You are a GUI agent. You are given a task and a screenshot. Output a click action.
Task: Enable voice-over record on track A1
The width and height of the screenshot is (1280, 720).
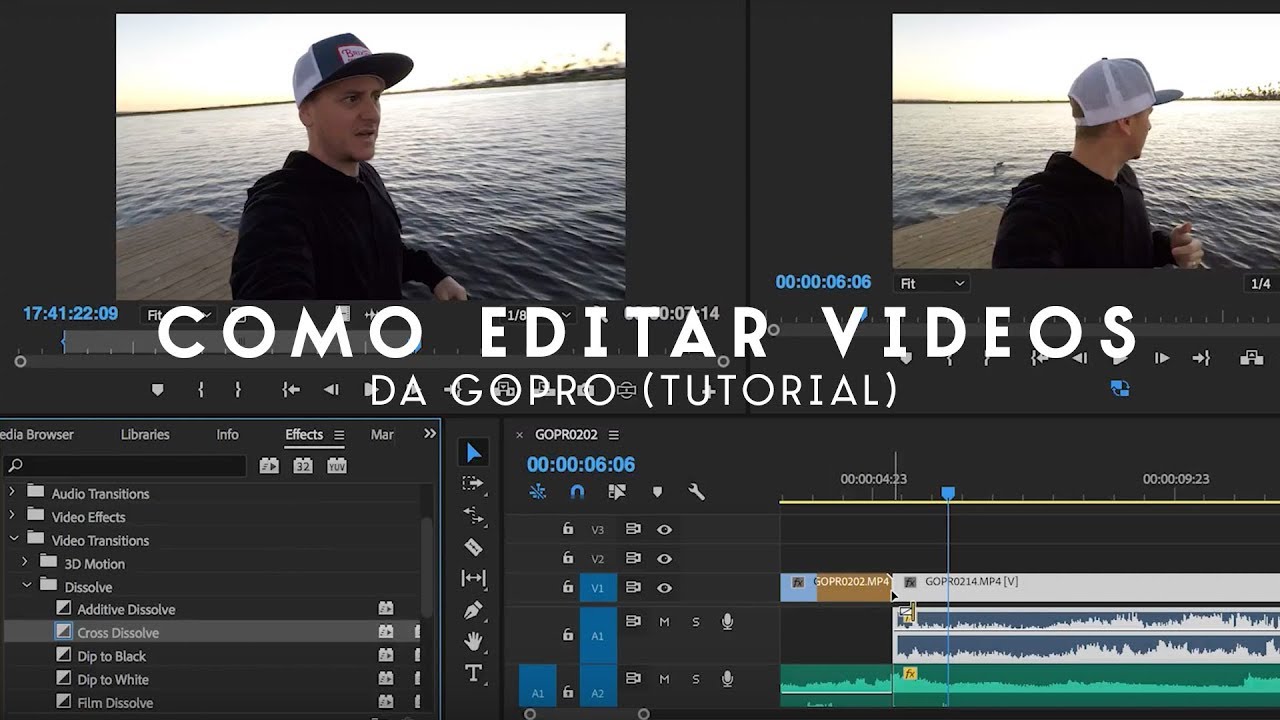(x=727, y=622)
